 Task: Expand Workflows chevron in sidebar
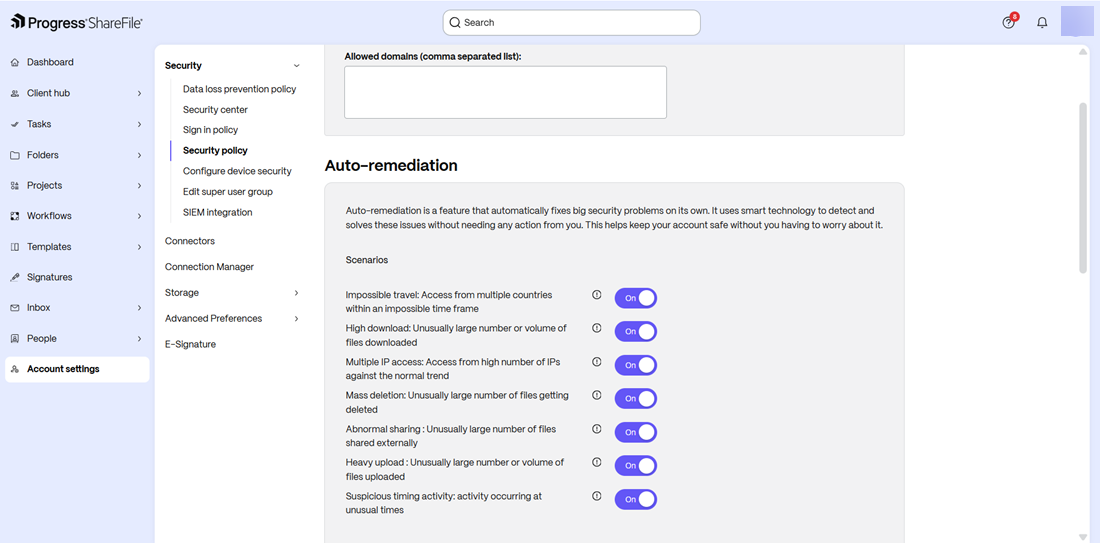(x=139, y=216)
